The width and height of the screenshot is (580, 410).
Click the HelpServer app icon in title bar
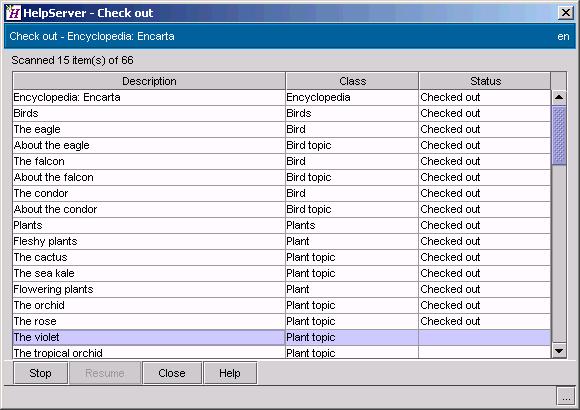[13, 13]
